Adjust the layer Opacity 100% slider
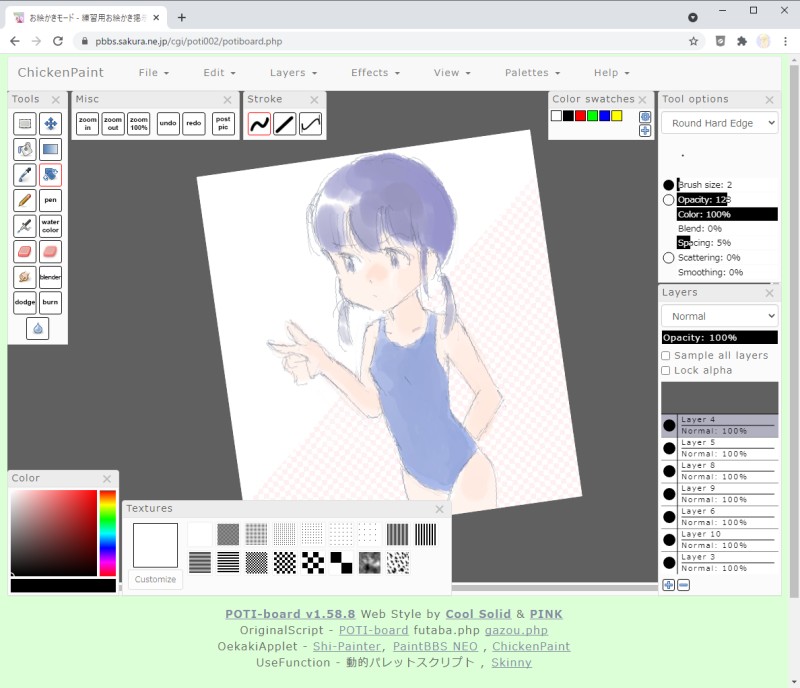800x688 pixels. pyautogui.click(x=719, y=337)
